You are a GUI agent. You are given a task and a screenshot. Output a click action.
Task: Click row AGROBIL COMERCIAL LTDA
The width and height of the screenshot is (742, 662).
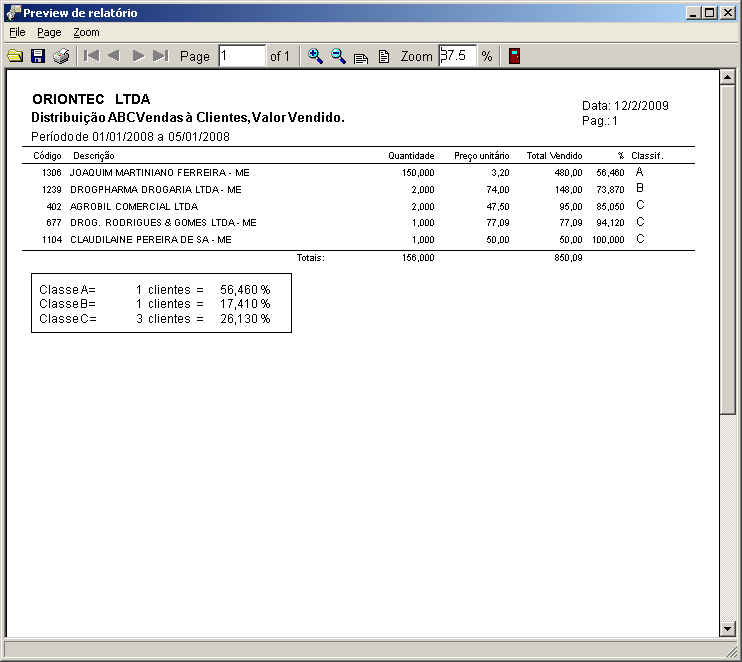coord(358,206)
